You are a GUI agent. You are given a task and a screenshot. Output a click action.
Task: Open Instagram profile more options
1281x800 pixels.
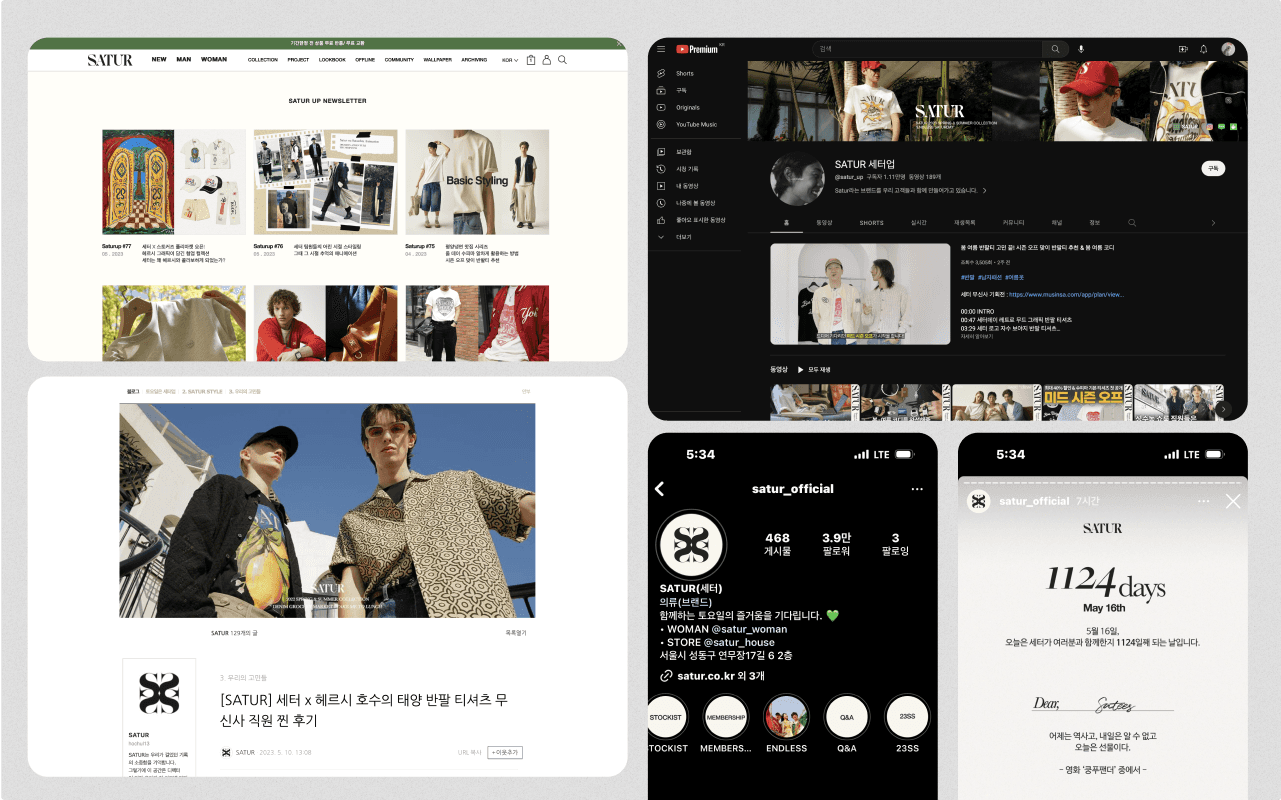click(917, 489)
